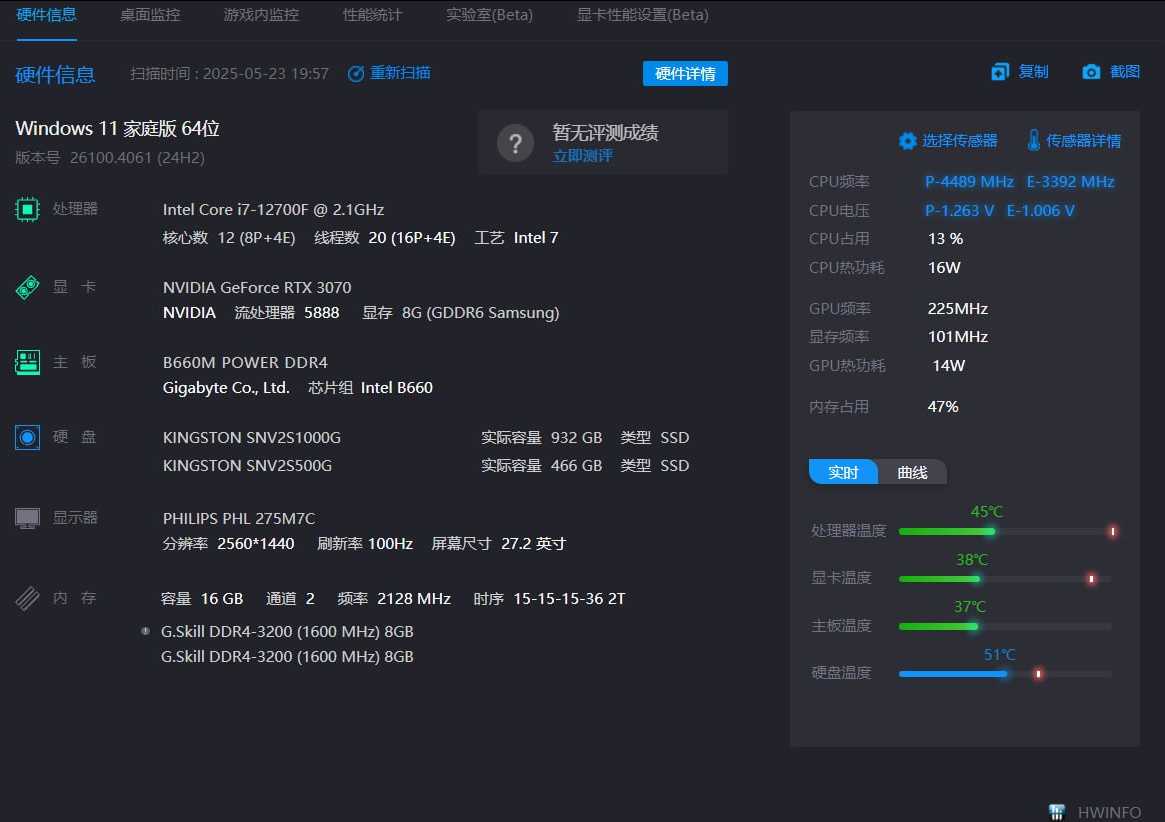
Task: Click the 选择传感器 gear icon
Action: click(907, 140)
